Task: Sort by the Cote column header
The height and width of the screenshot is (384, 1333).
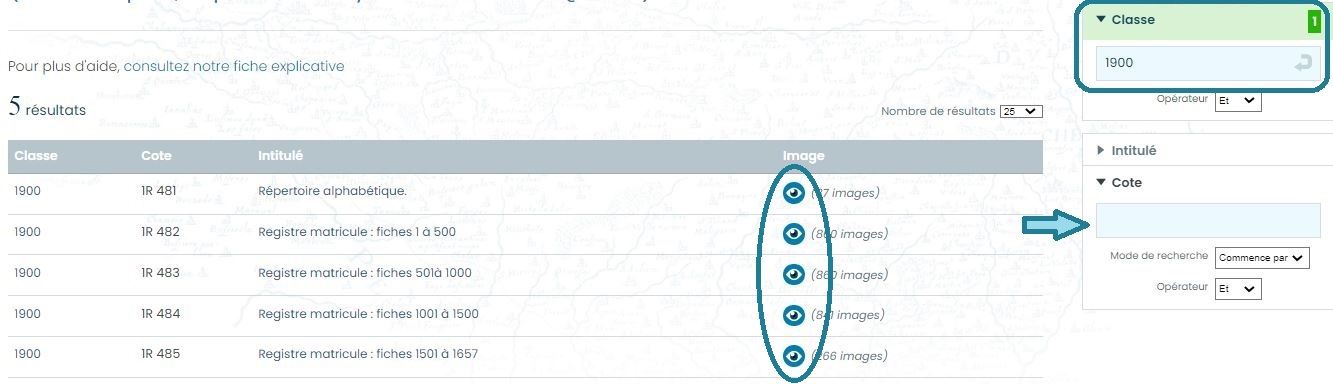Action: 157,156
